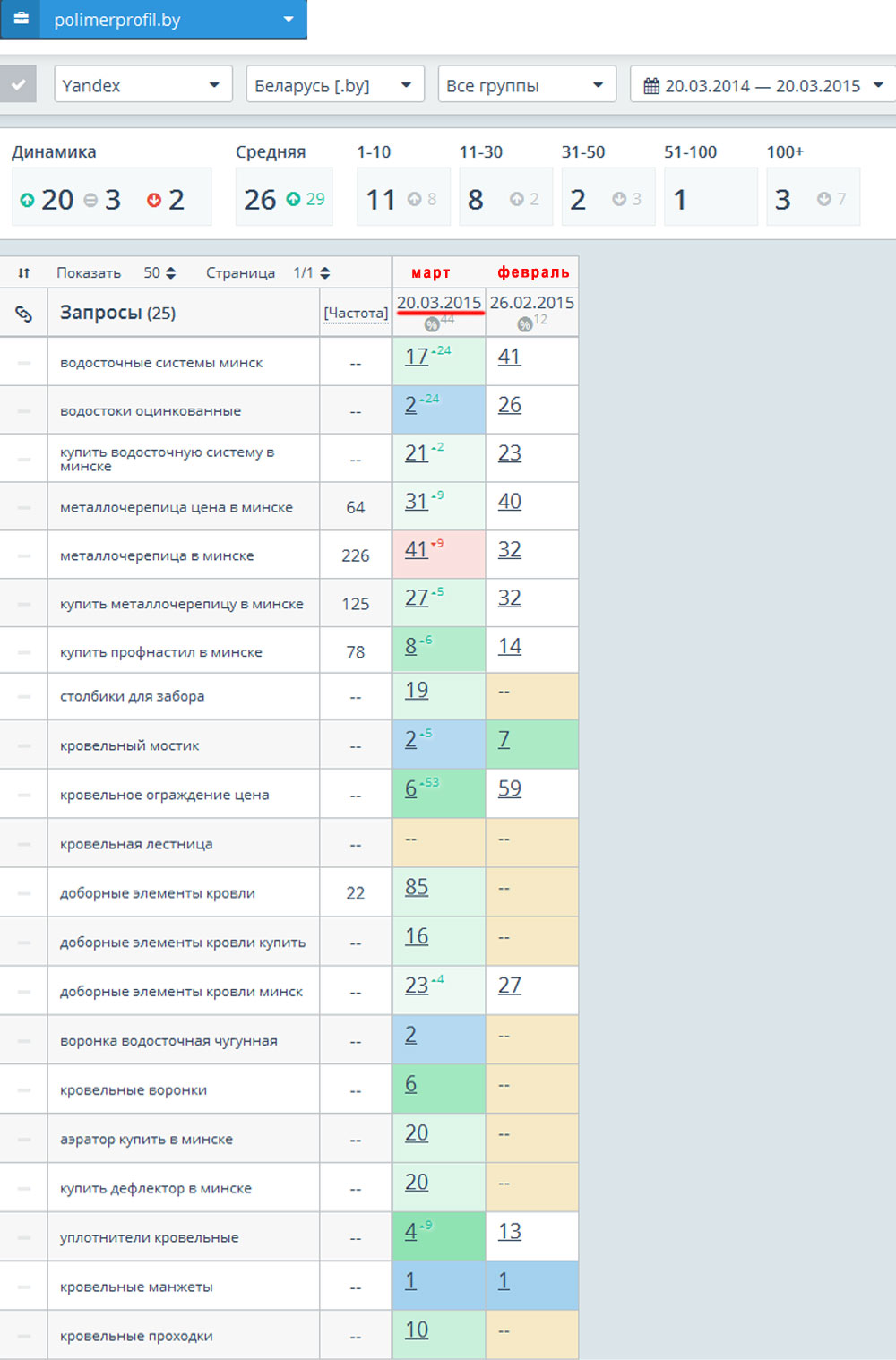Screen dimensions: 896x1360
Task: Open position 85 for доборные элементы кровли
Action: 416,888
